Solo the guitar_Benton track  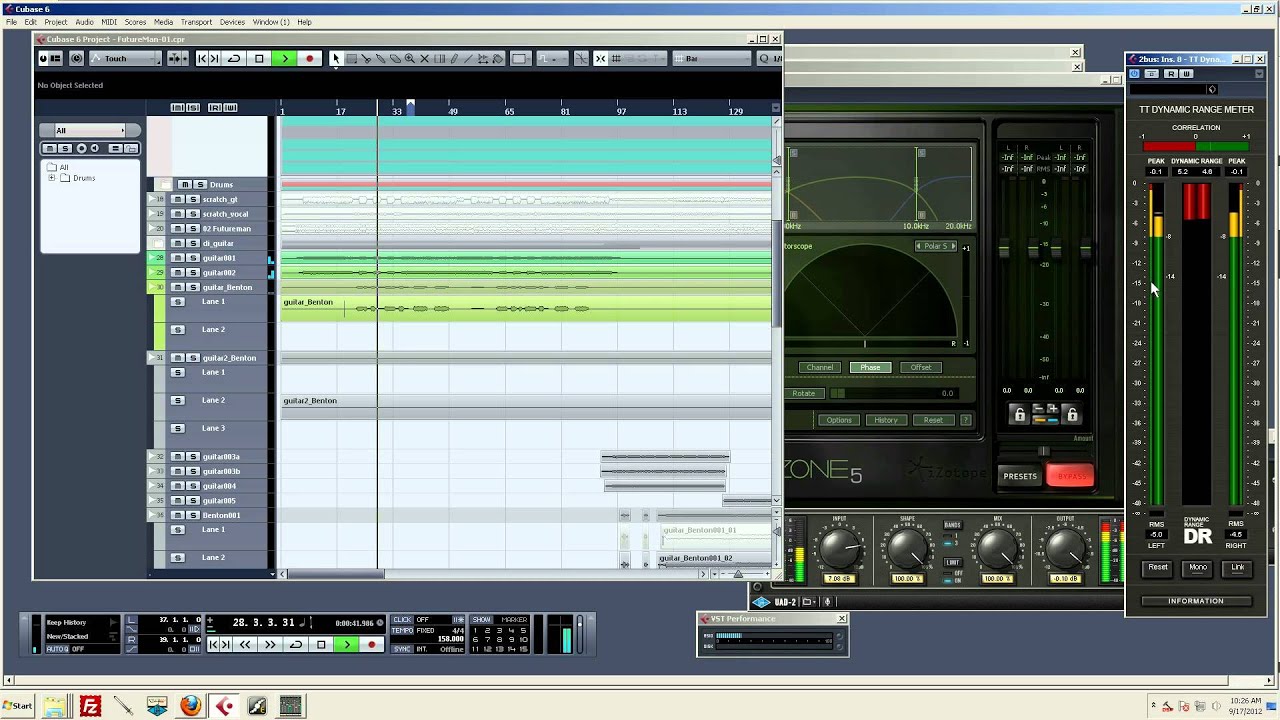[x=192, y=287]
